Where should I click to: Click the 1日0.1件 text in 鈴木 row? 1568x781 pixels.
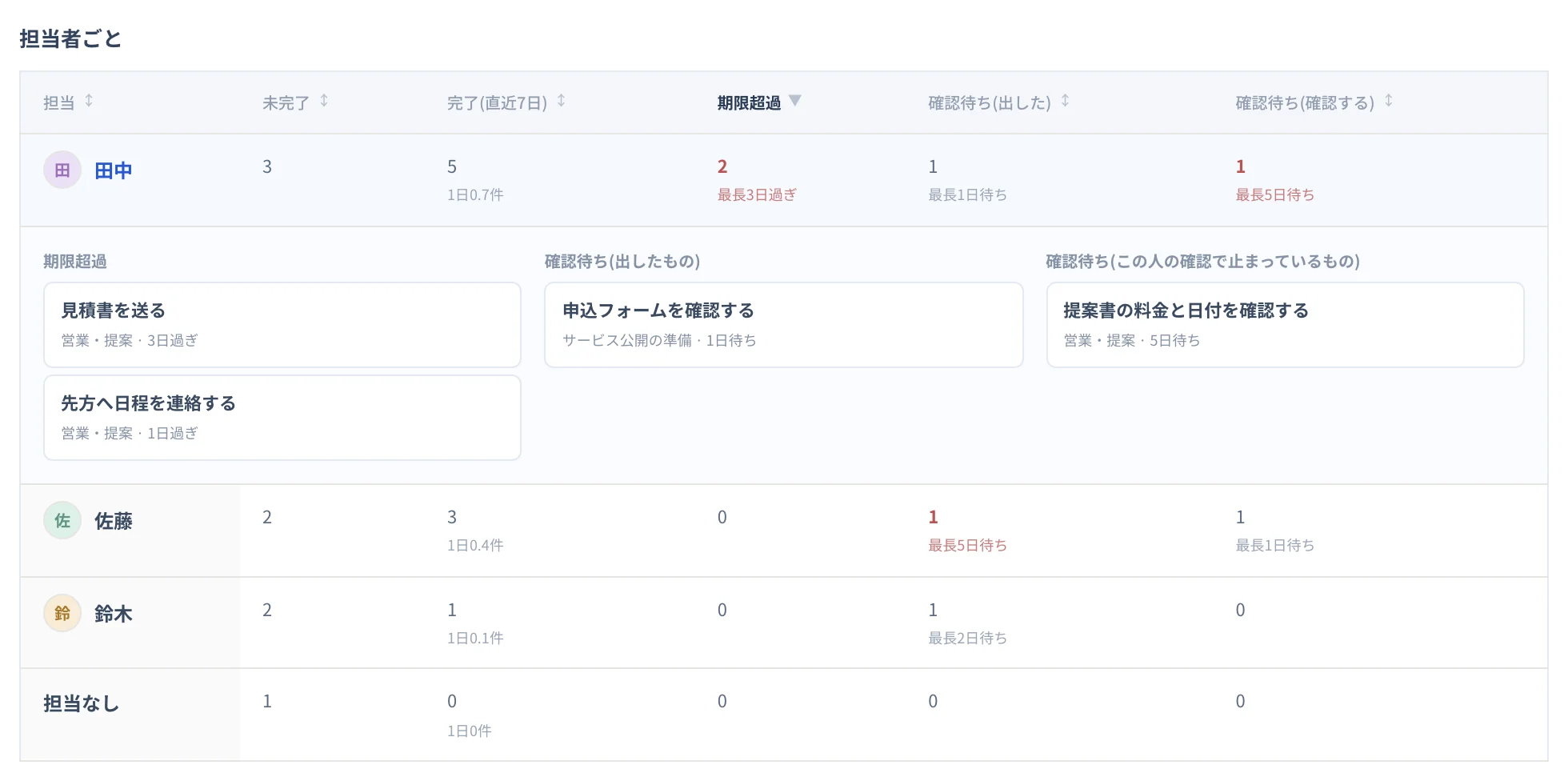pyautogui.click(x=475, y=638)
